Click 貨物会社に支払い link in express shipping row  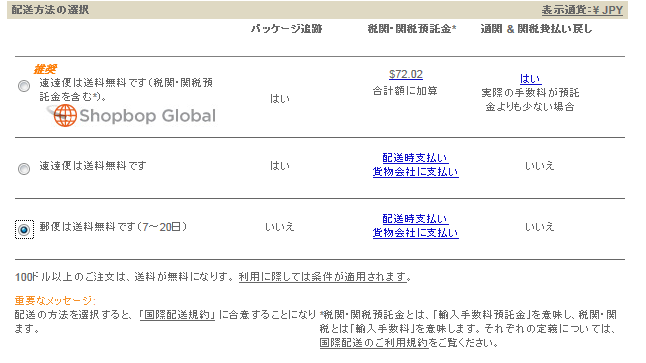pos(415,171)
